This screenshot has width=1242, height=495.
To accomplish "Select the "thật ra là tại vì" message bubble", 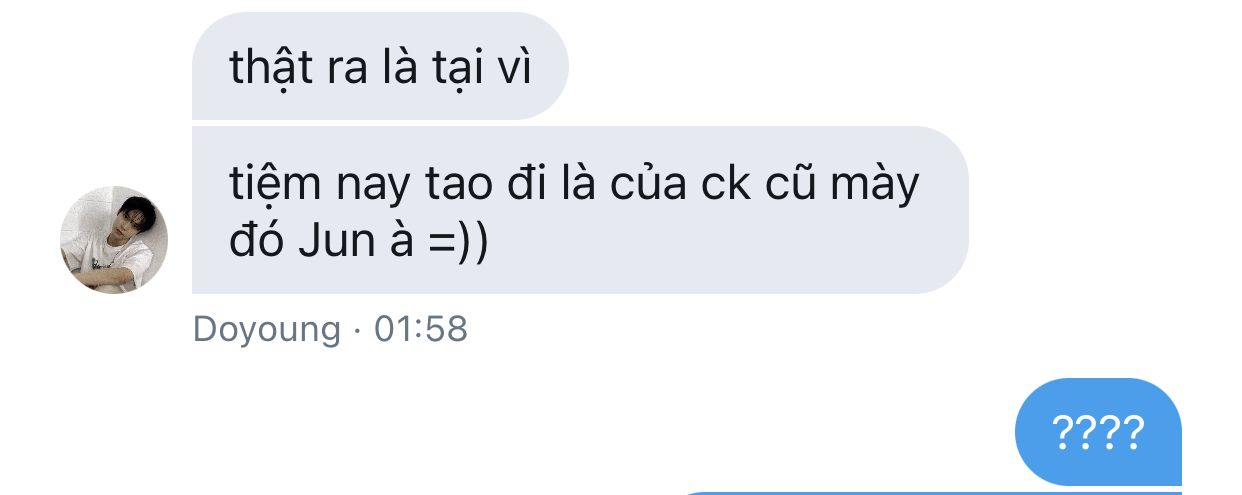I will pyautogui.click(x=380, y=66).
